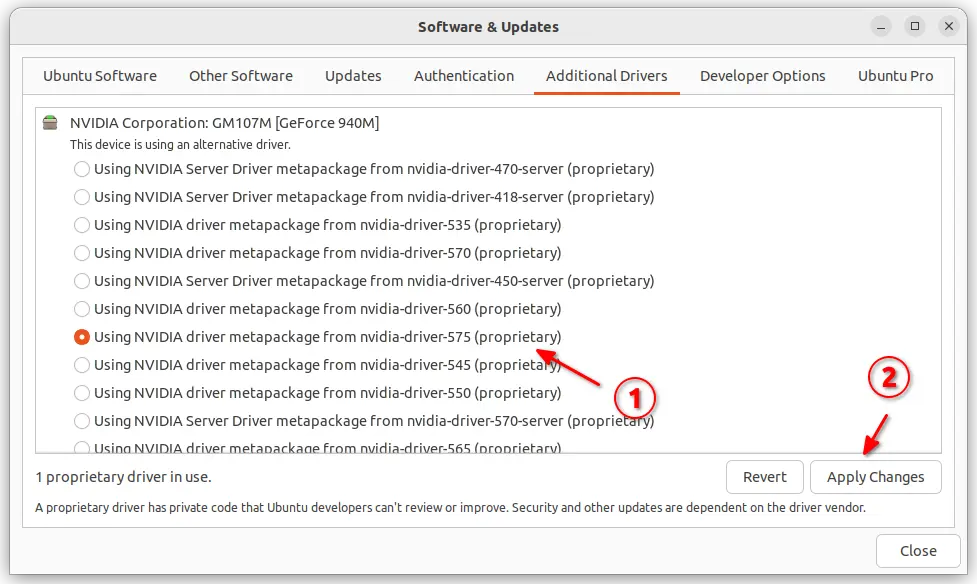Screen dimensions: 977x584
Task: Select nvidia-driver-418-server radio option
Action: tap(82, 197)
